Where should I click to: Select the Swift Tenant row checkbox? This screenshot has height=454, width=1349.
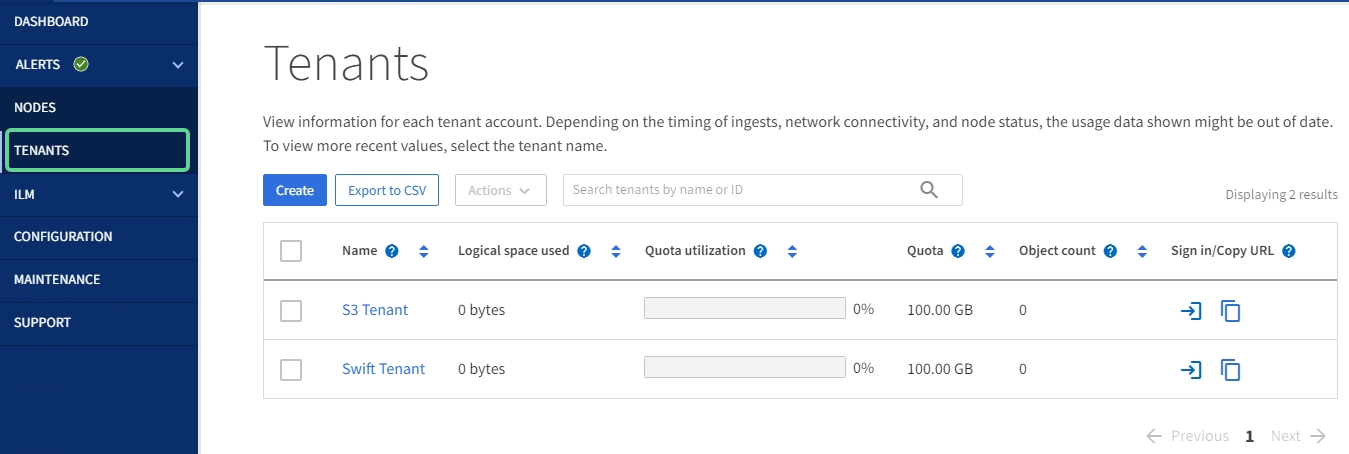[291, 370]
